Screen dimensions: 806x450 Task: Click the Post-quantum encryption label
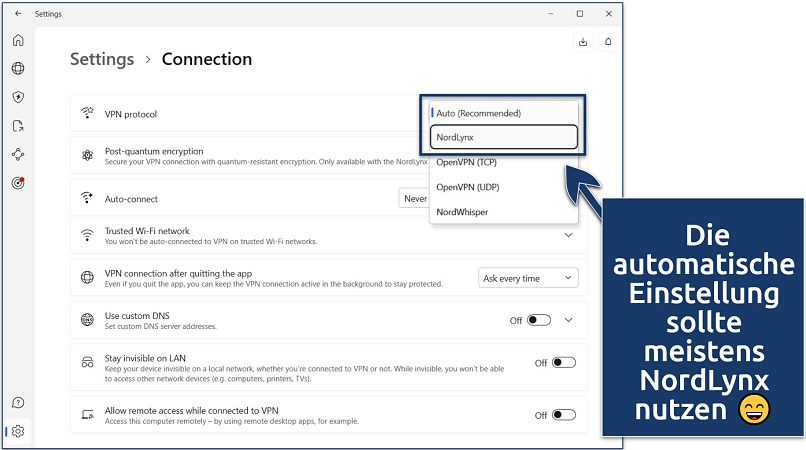click(154, 151)
